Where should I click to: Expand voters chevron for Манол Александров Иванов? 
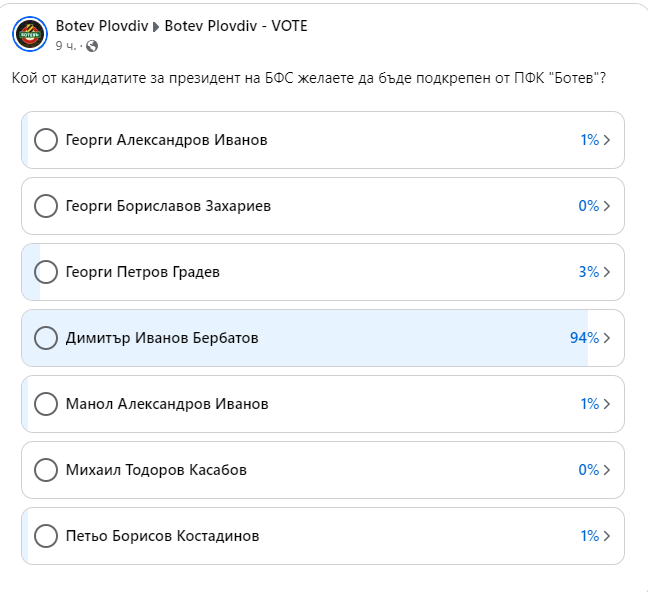pos(607,404)
